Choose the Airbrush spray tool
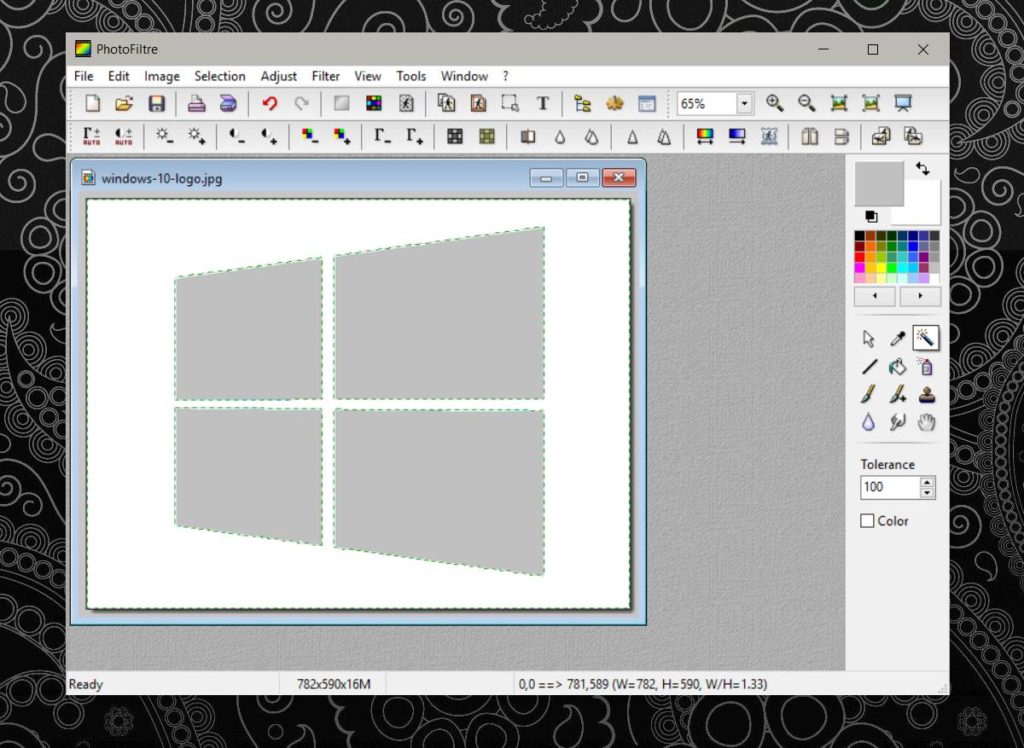Screen dimensions: 1024x748 (x=925, y=366)
